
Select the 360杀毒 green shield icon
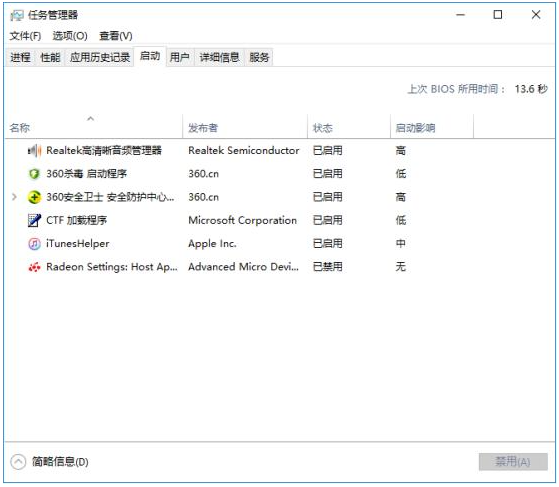(x=34, y=174)
